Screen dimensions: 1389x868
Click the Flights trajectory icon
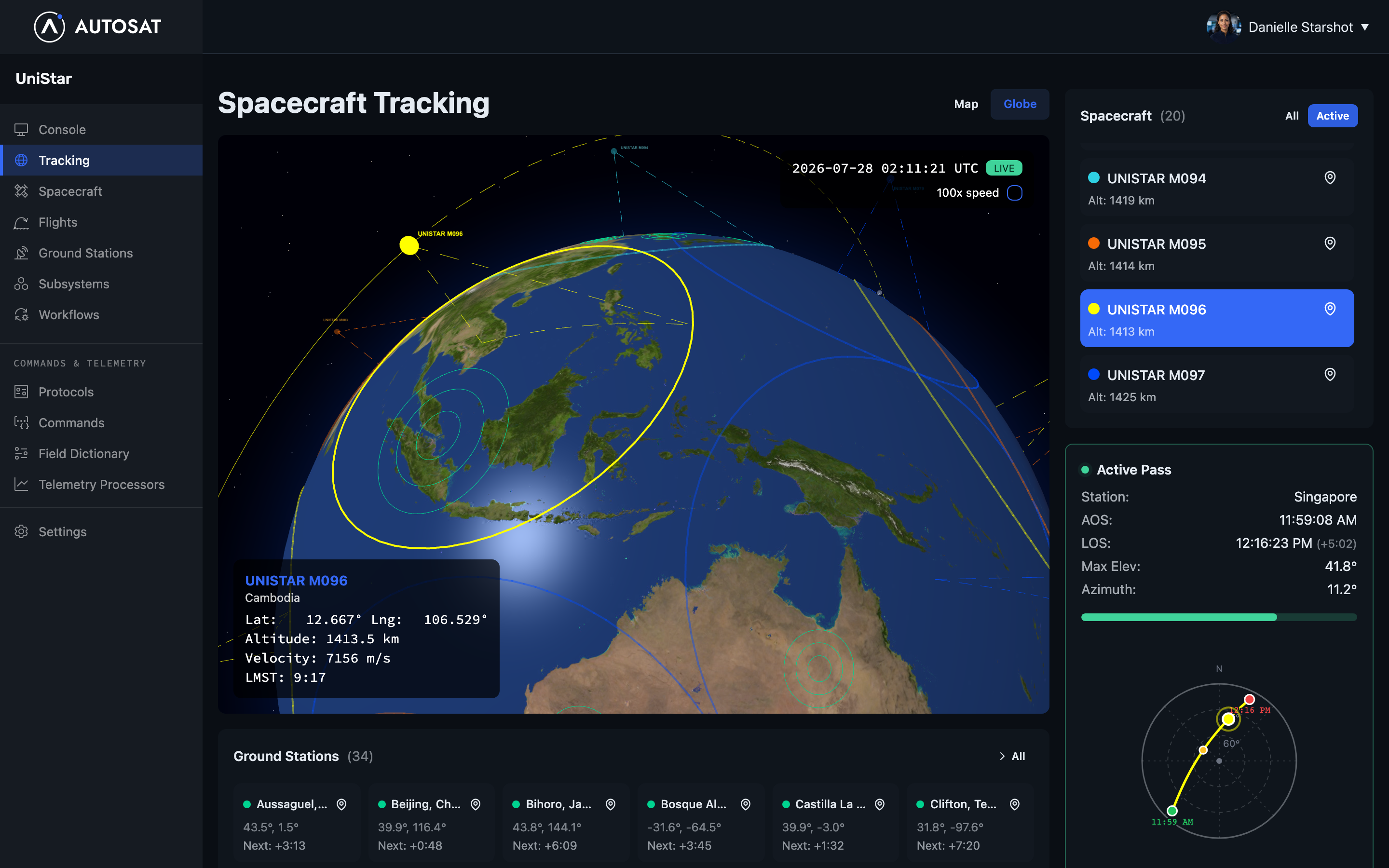coord(21,222)
